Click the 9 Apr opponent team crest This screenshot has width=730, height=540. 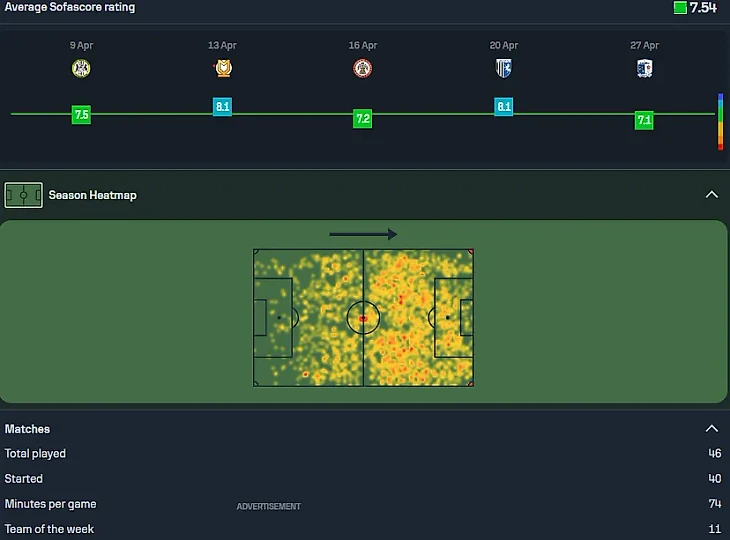(x=81, y=68)
